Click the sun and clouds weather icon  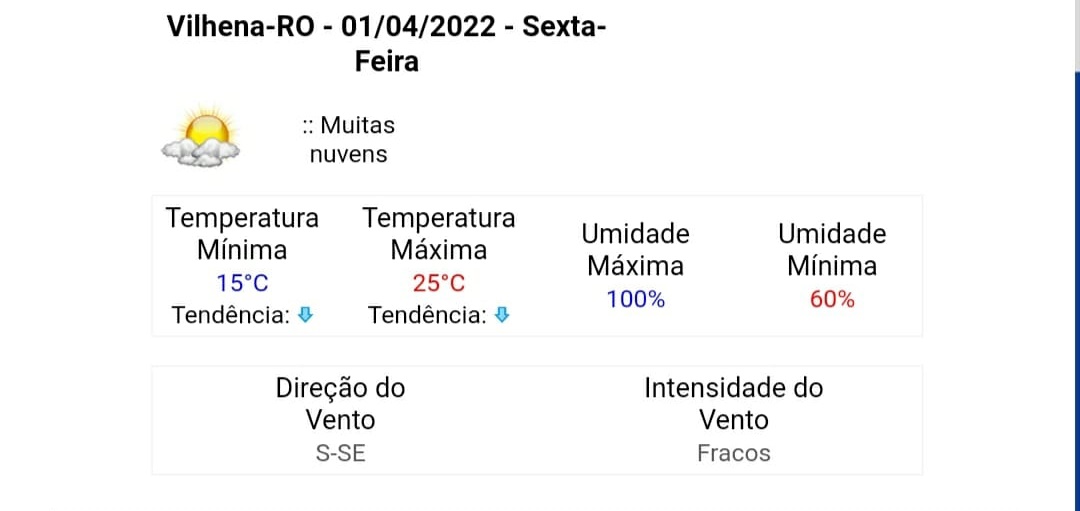coord(200,136)
